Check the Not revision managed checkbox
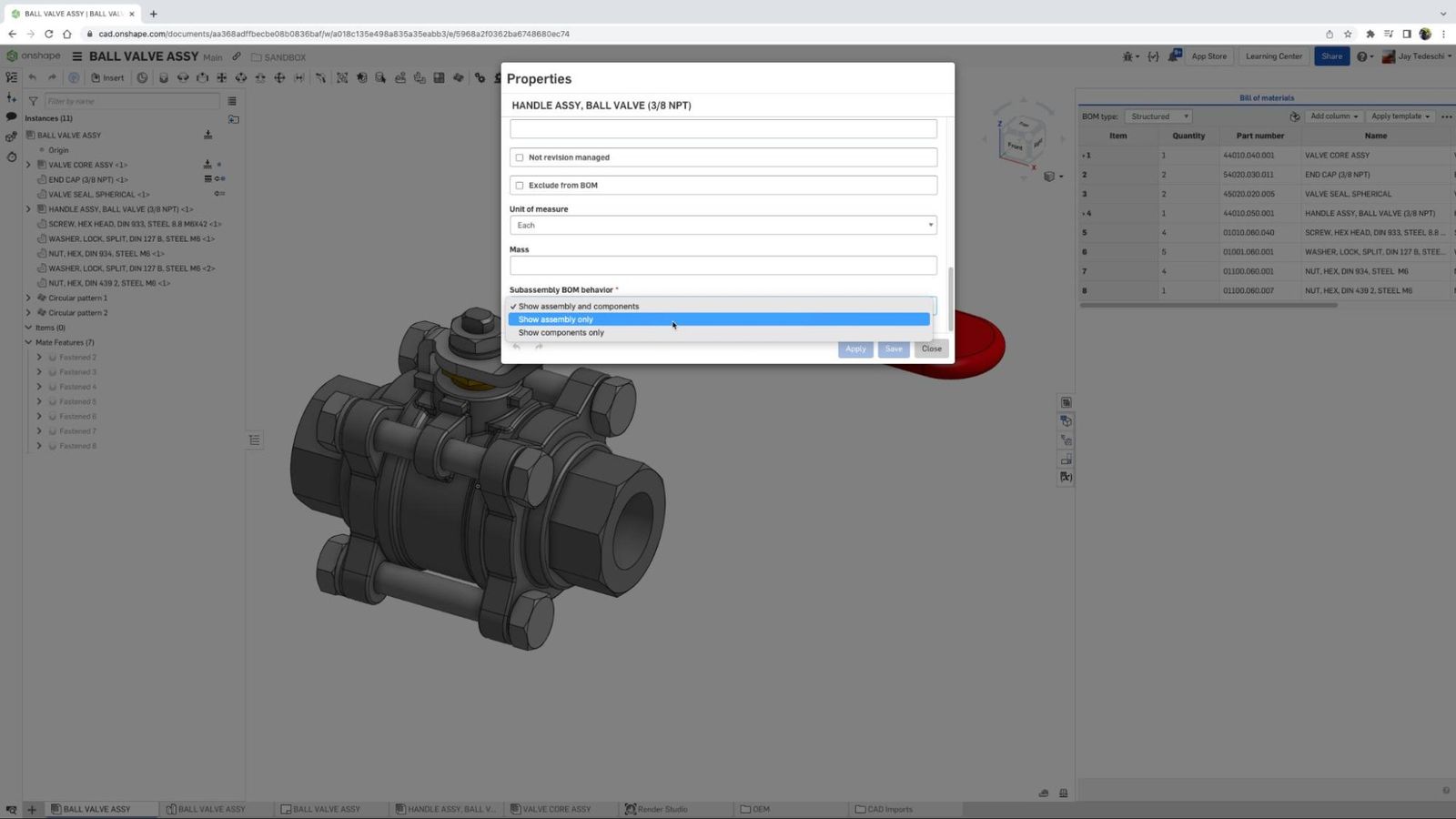The height and width of the screenshot is (819, 1456). pos(520,157)
